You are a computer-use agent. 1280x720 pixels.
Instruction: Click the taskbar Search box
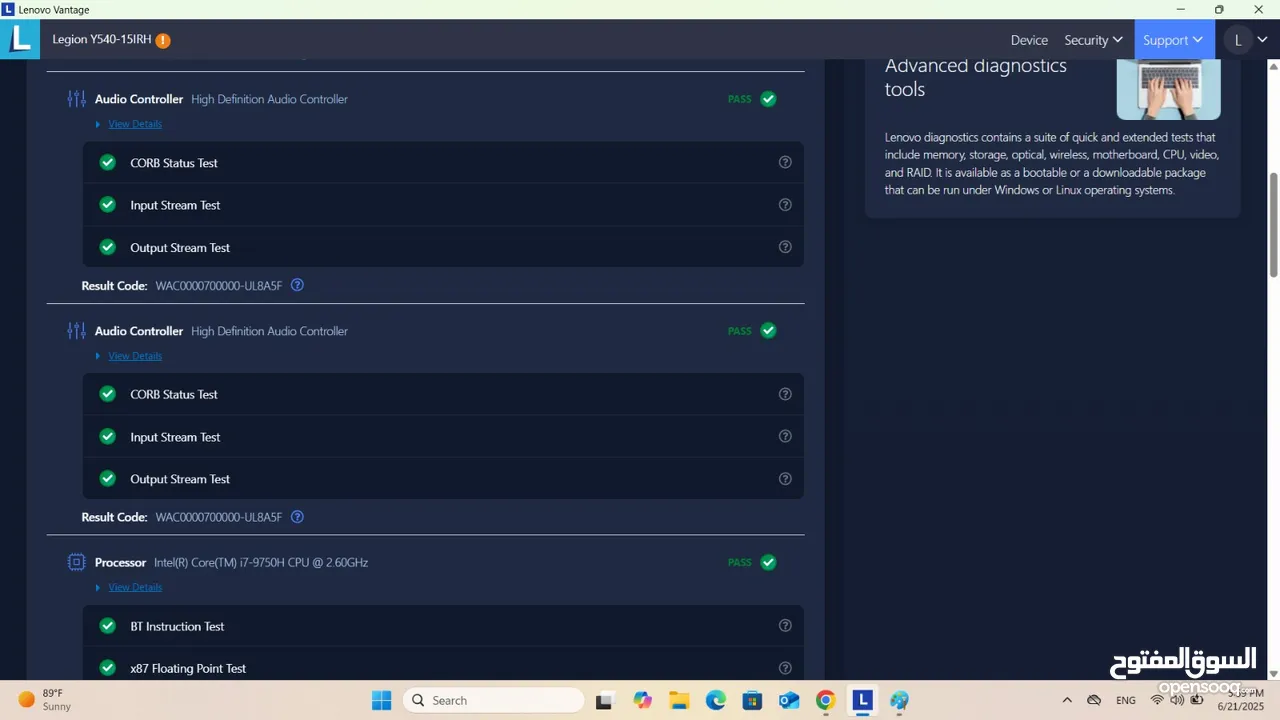pyautogui.click(x=493, y=700)
